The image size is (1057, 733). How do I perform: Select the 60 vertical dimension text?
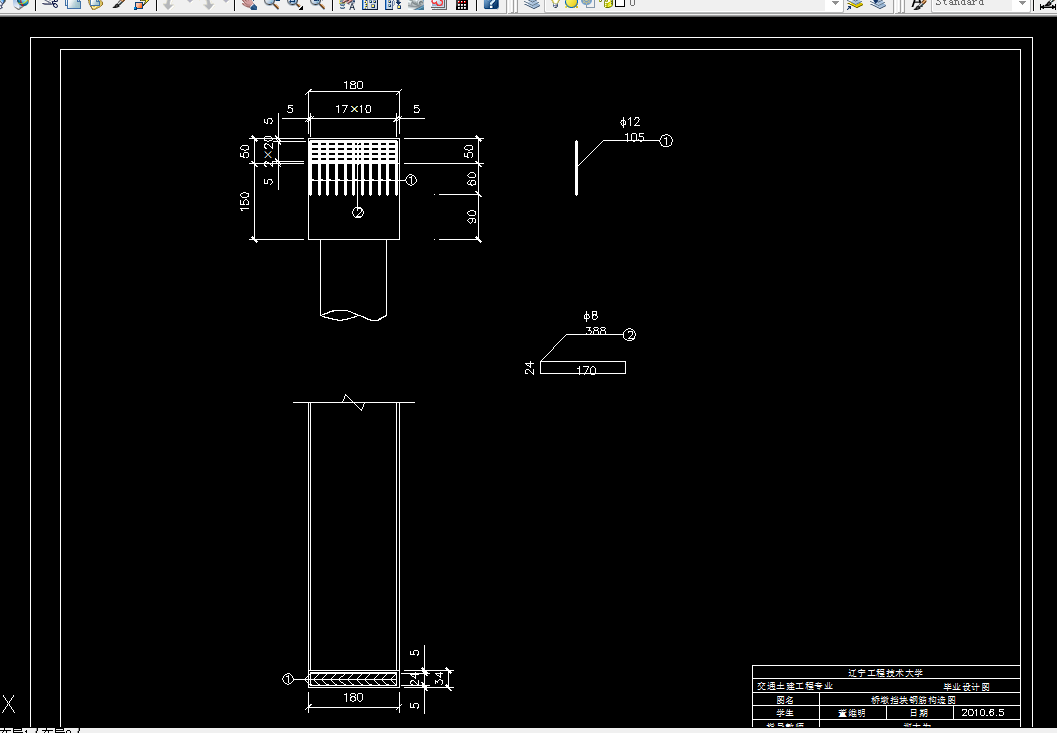[471, 179]
